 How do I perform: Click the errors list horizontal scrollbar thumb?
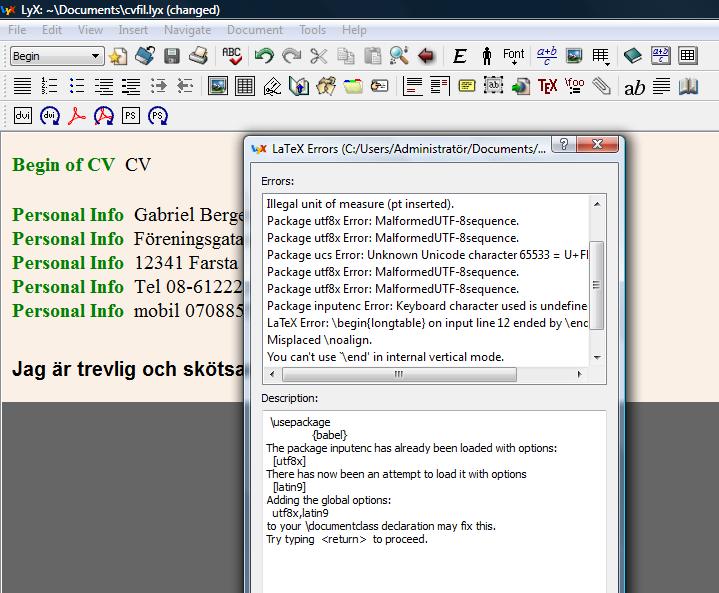coord(399,374)
